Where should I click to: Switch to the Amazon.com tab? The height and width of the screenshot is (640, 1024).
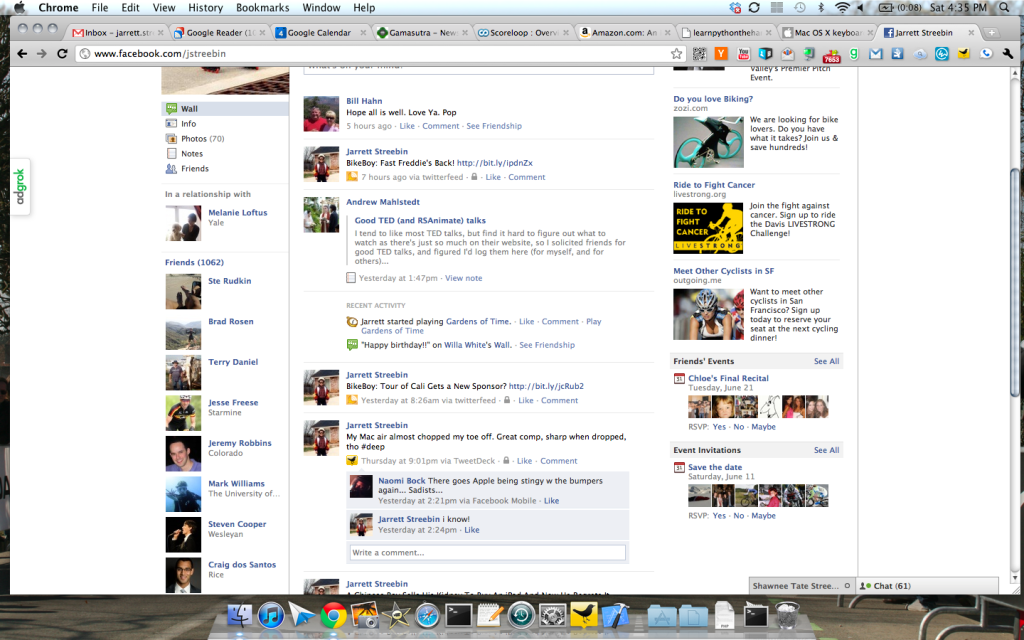(x=624, y=33)
